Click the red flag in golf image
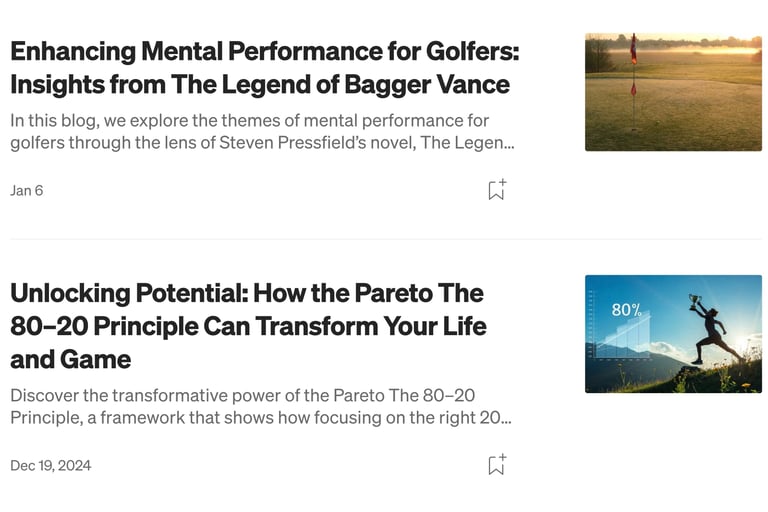768x512 pixels. pos(633,50)
